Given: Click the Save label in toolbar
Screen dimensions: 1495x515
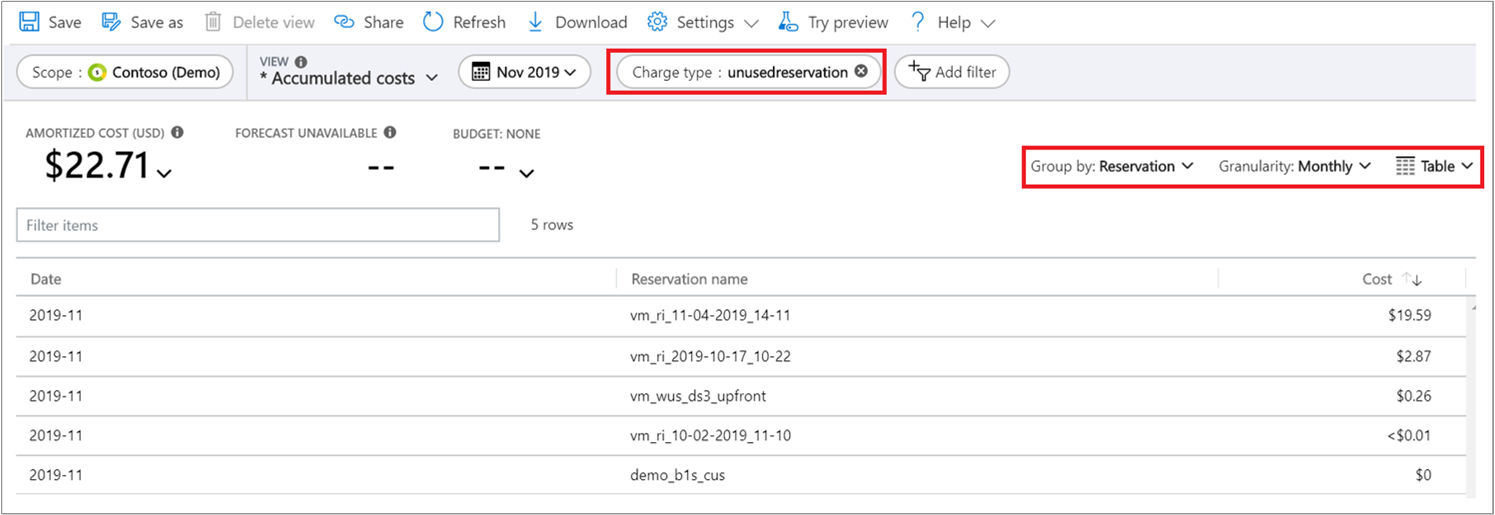Looking at the screenshot, I should [65, 22].
